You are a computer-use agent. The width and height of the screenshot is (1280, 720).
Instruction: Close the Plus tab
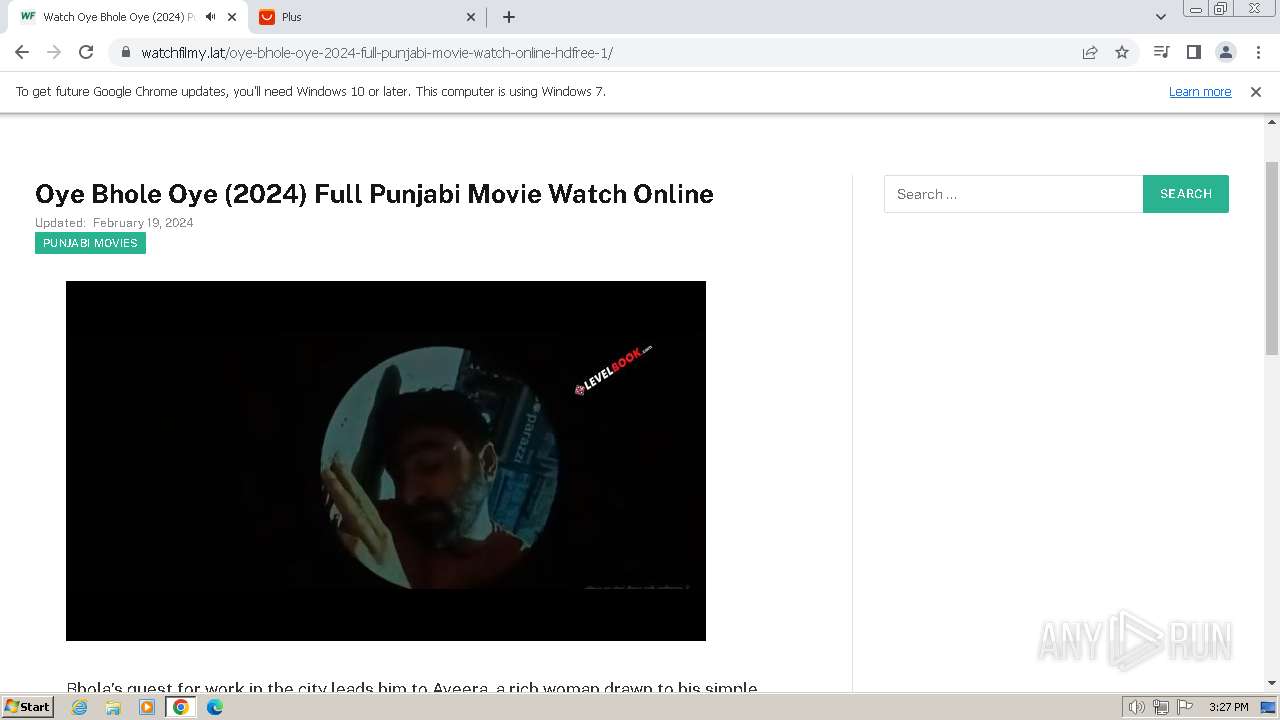click(471, 17)
